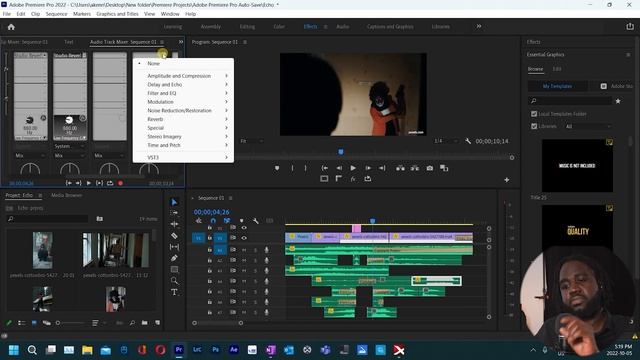This screenshot has width=640, height=360.
Task: Select the Slip tool
Action: (x=174, y=247)
